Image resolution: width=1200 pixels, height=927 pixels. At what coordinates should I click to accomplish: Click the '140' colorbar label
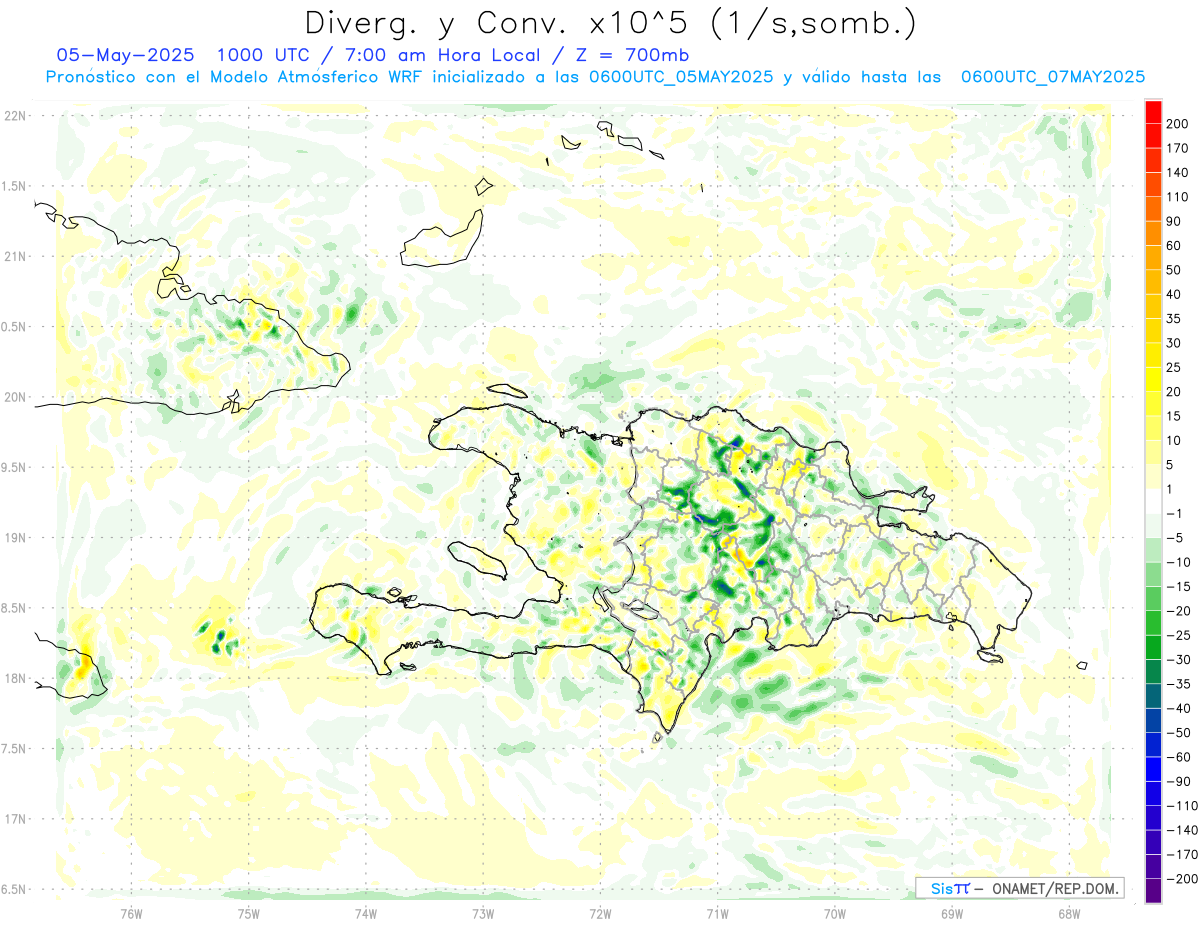1177,172
